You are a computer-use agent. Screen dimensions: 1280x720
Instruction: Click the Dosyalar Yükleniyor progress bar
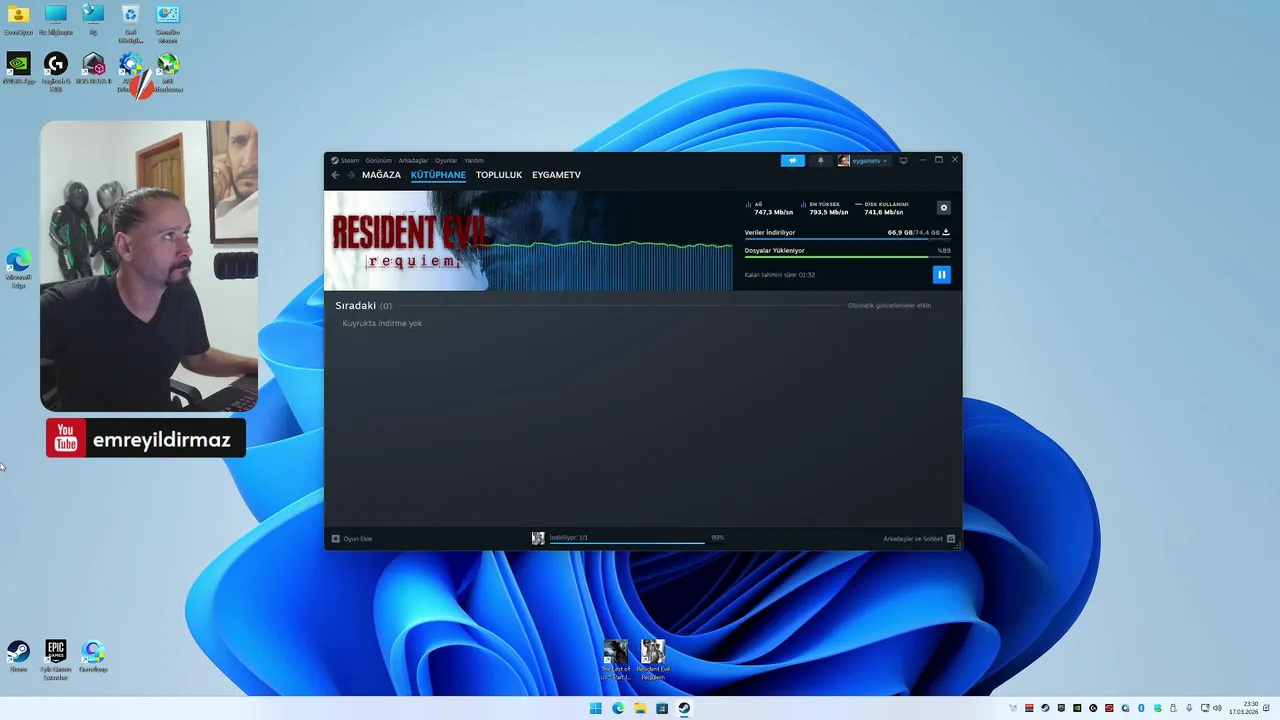[x=847, y=257]
